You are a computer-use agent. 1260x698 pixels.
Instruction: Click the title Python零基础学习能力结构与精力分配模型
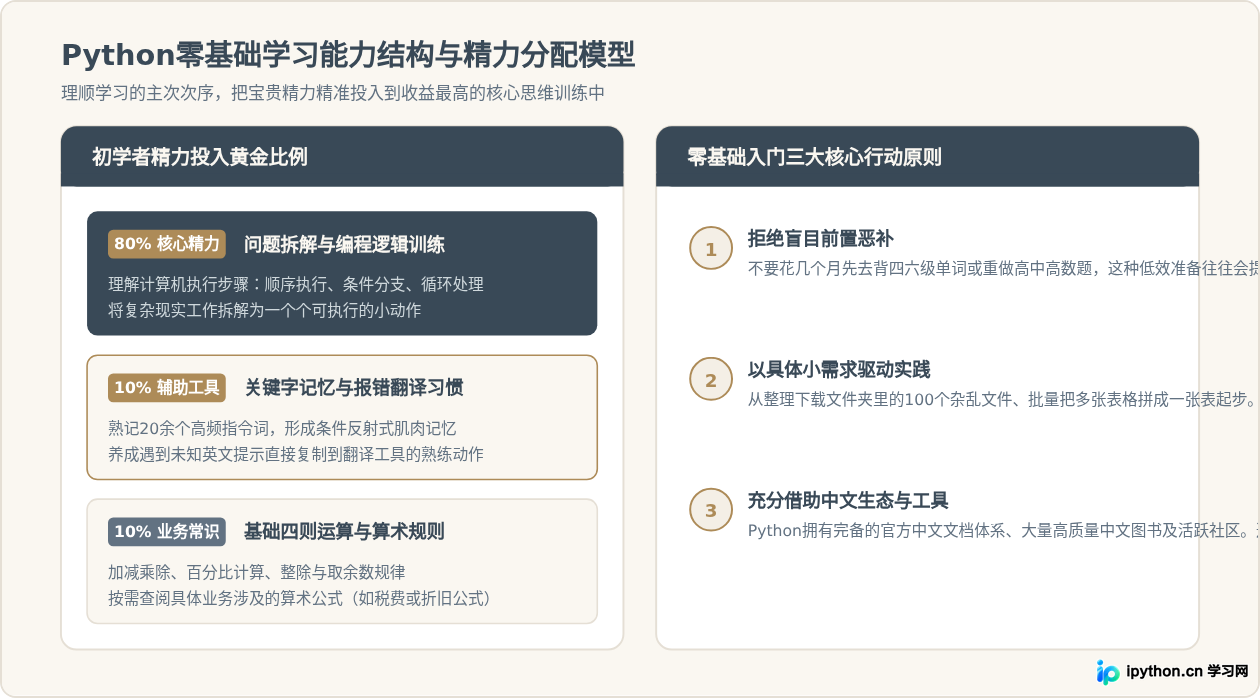coord(348,55)
